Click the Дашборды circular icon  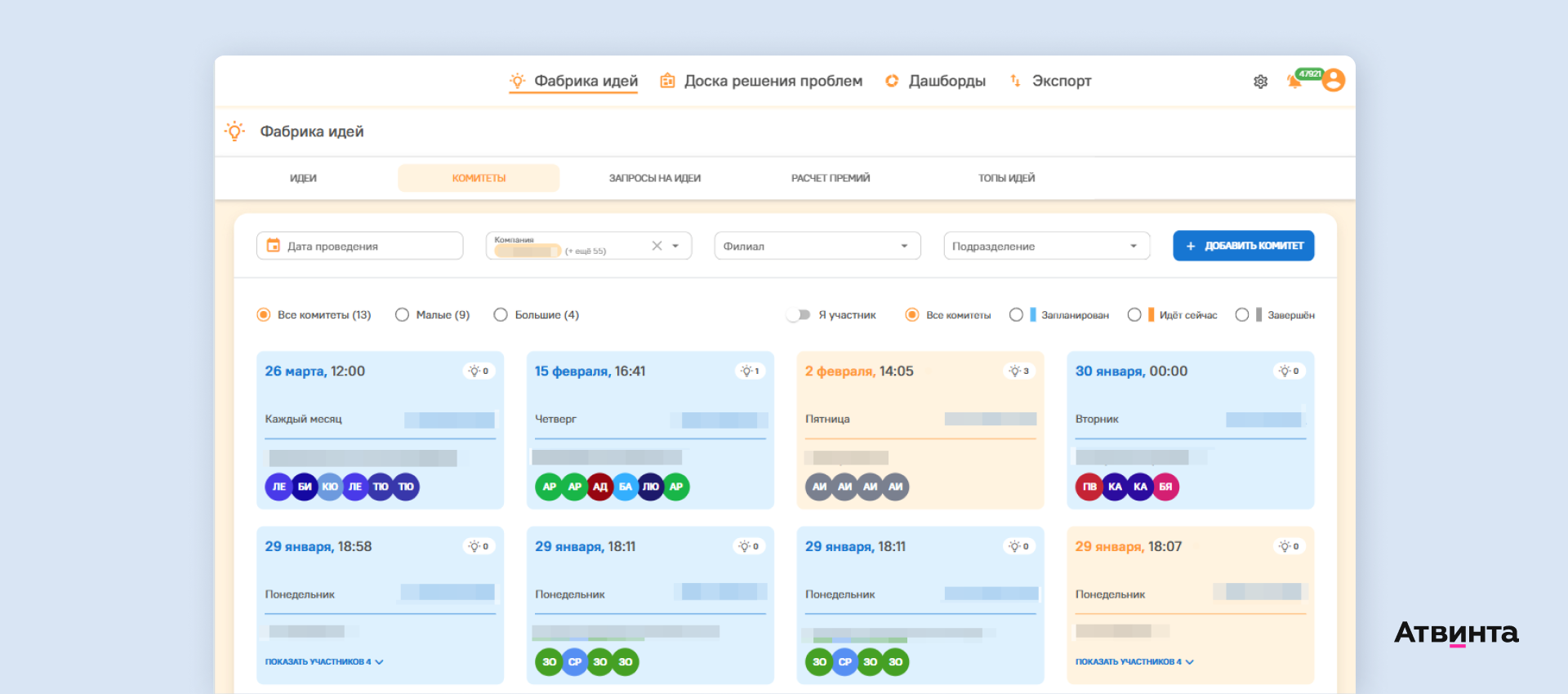(x=892, y=81)
